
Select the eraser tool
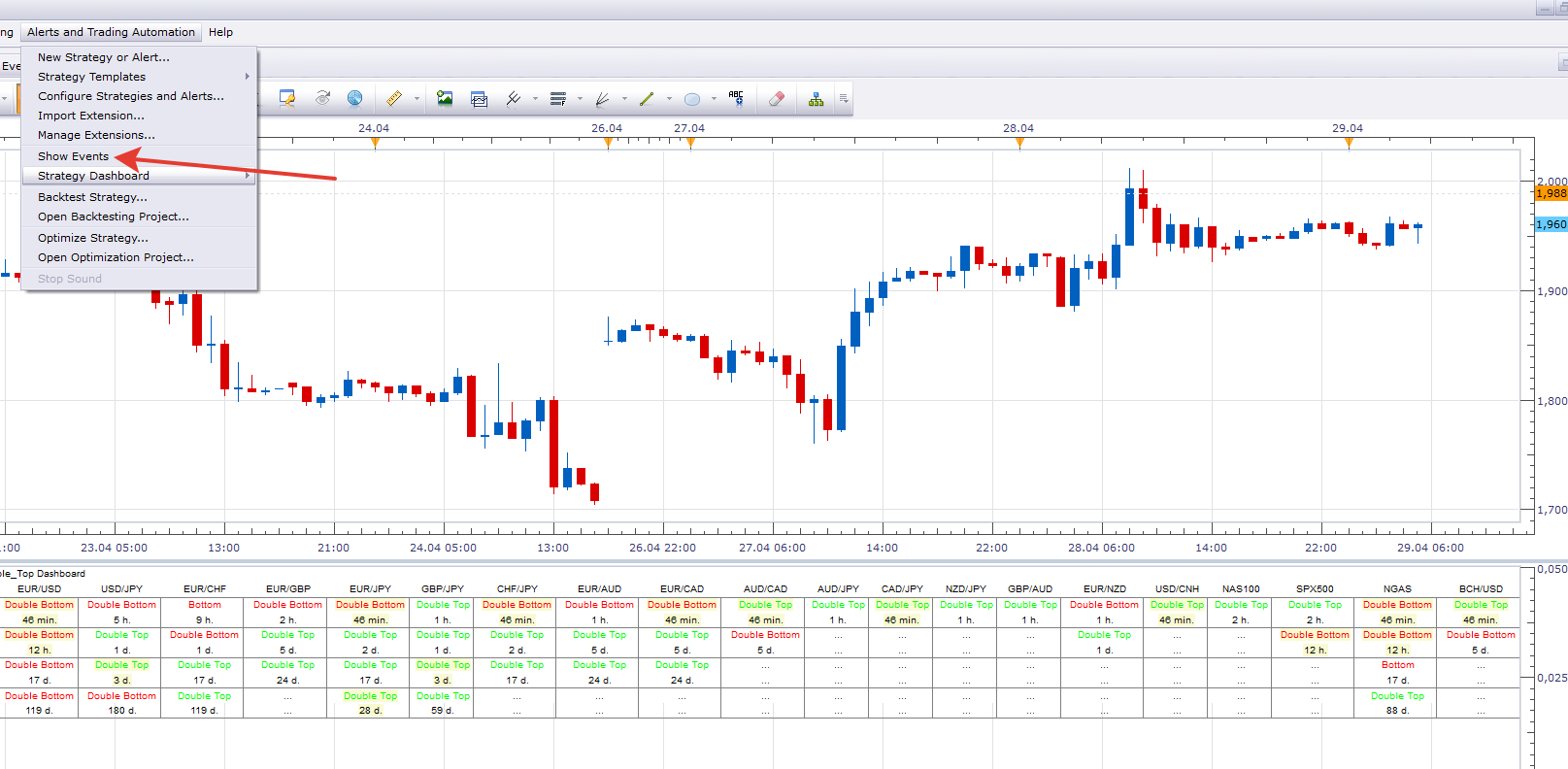click(x=776, y=98)
